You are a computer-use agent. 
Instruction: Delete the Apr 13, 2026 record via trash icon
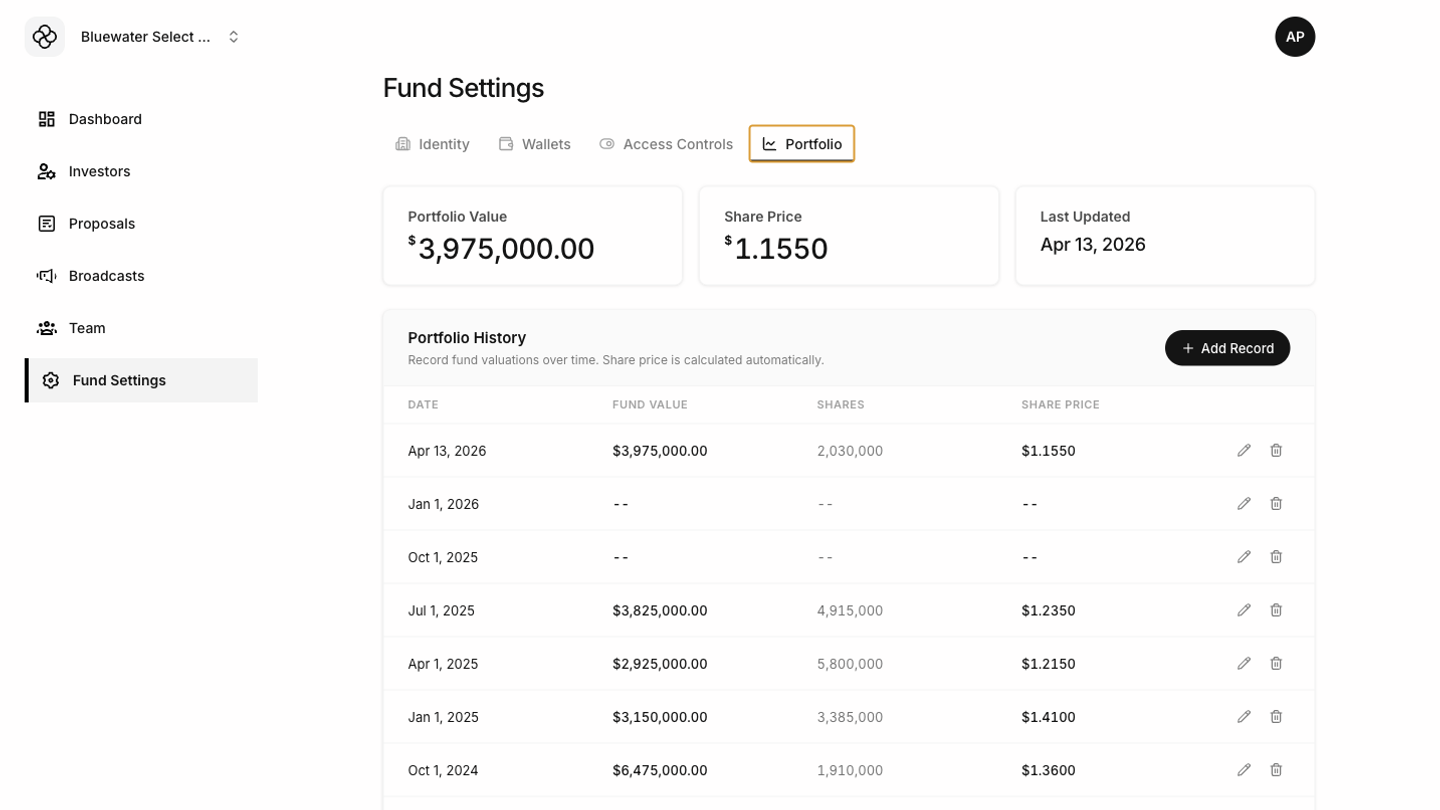1276,451
